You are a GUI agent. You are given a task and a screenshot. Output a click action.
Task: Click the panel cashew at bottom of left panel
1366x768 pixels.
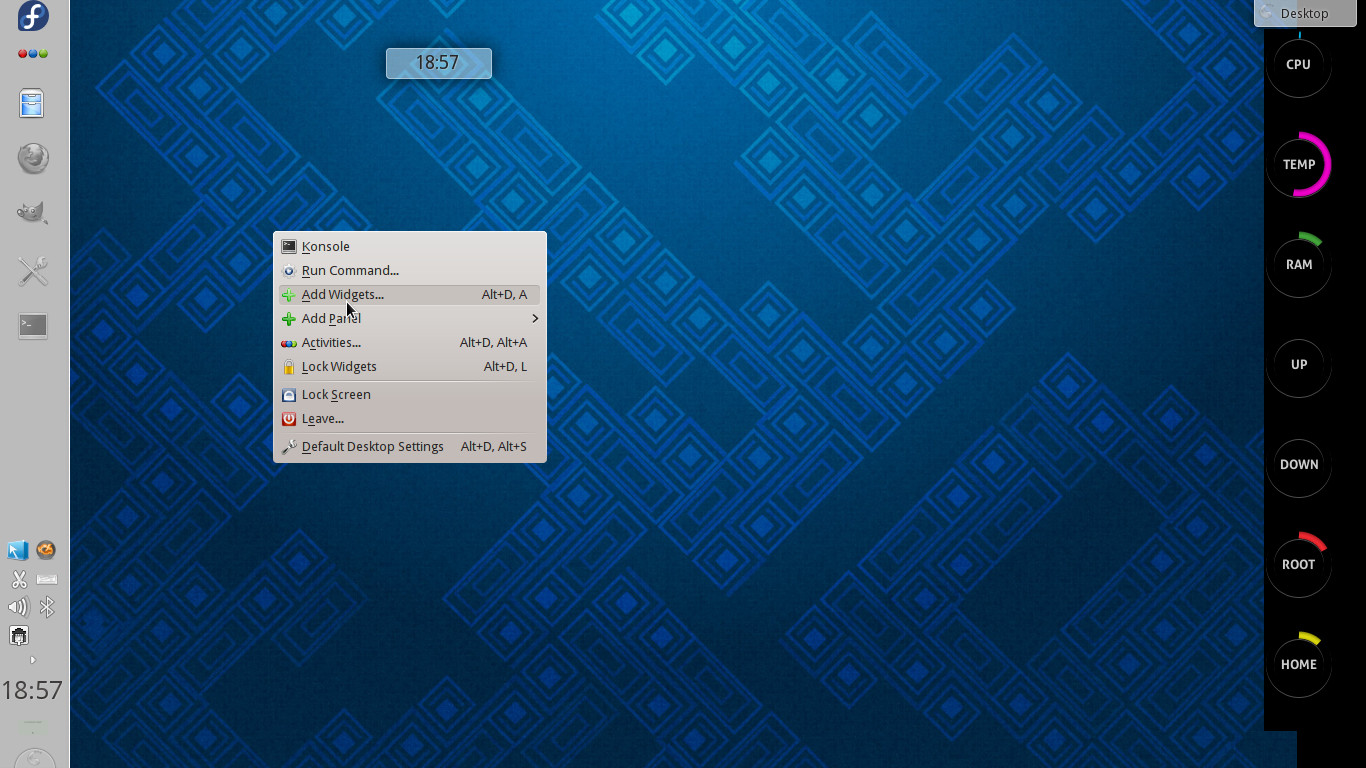[x=34, y=758]
